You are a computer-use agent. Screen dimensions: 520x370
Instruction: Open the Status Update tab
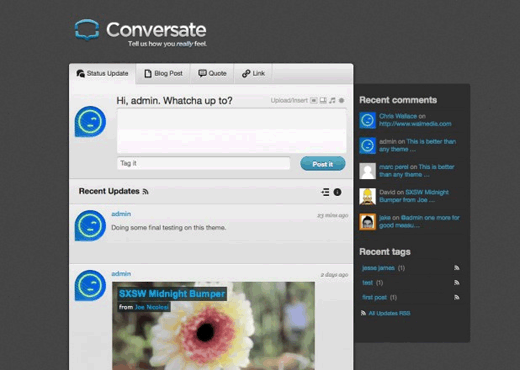coord(103,73)
